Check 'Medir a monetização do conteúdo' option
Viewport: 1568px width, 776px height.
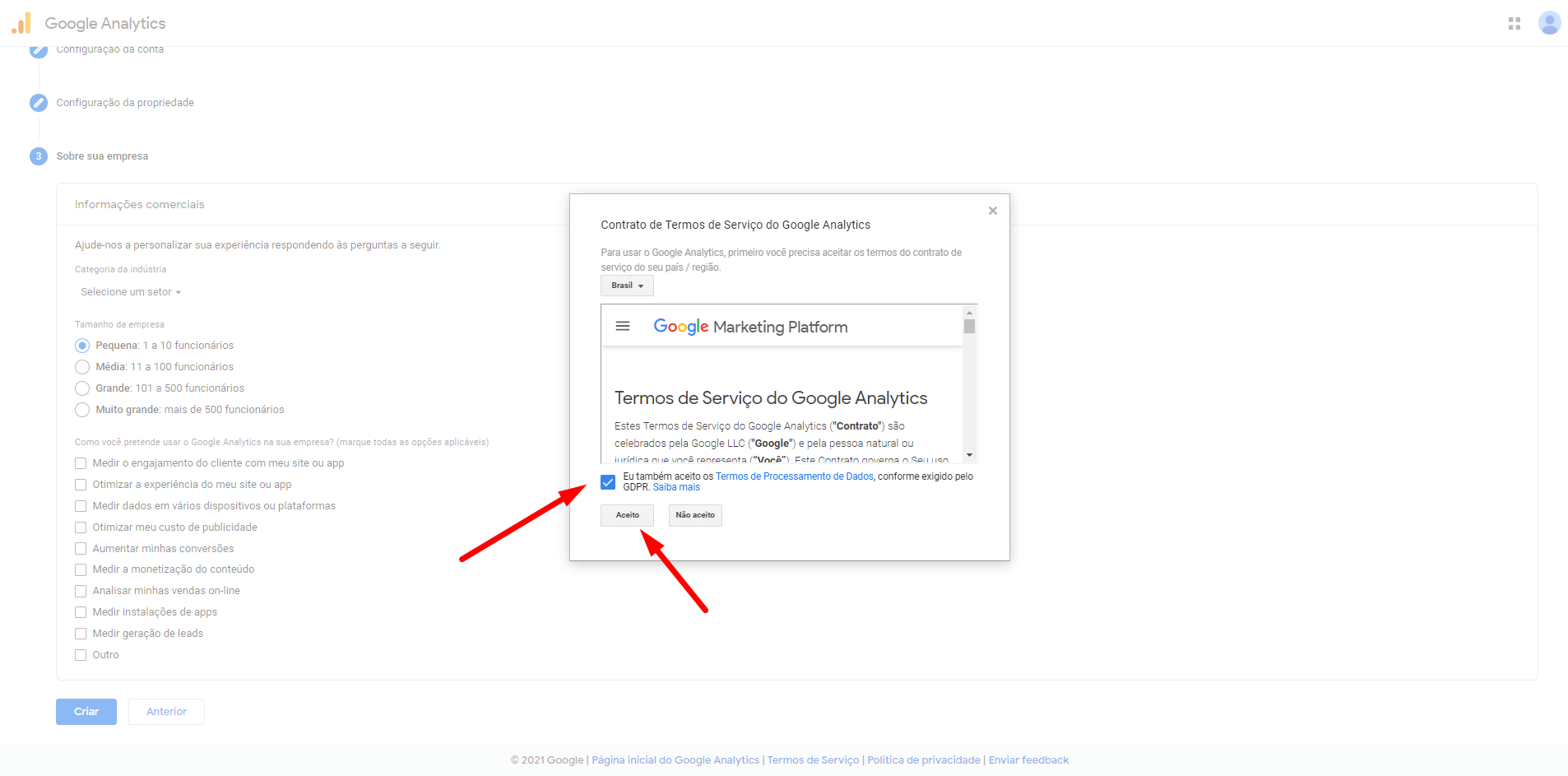pos(81,569)
